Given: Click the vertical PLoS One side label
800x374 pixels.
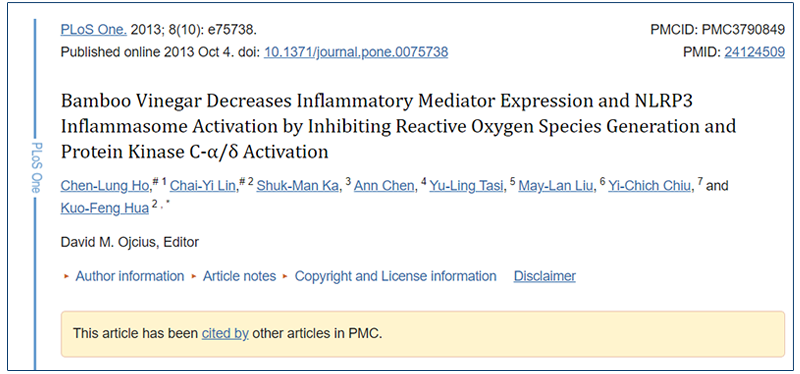Looking at the screenshot, I should tap(35, 168).
